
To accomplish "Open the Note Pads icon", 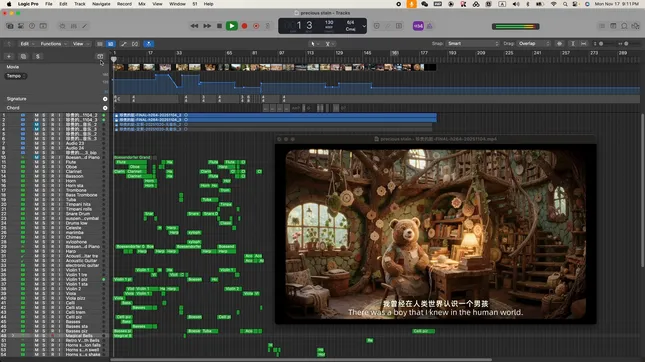I will tap(613, 26).
